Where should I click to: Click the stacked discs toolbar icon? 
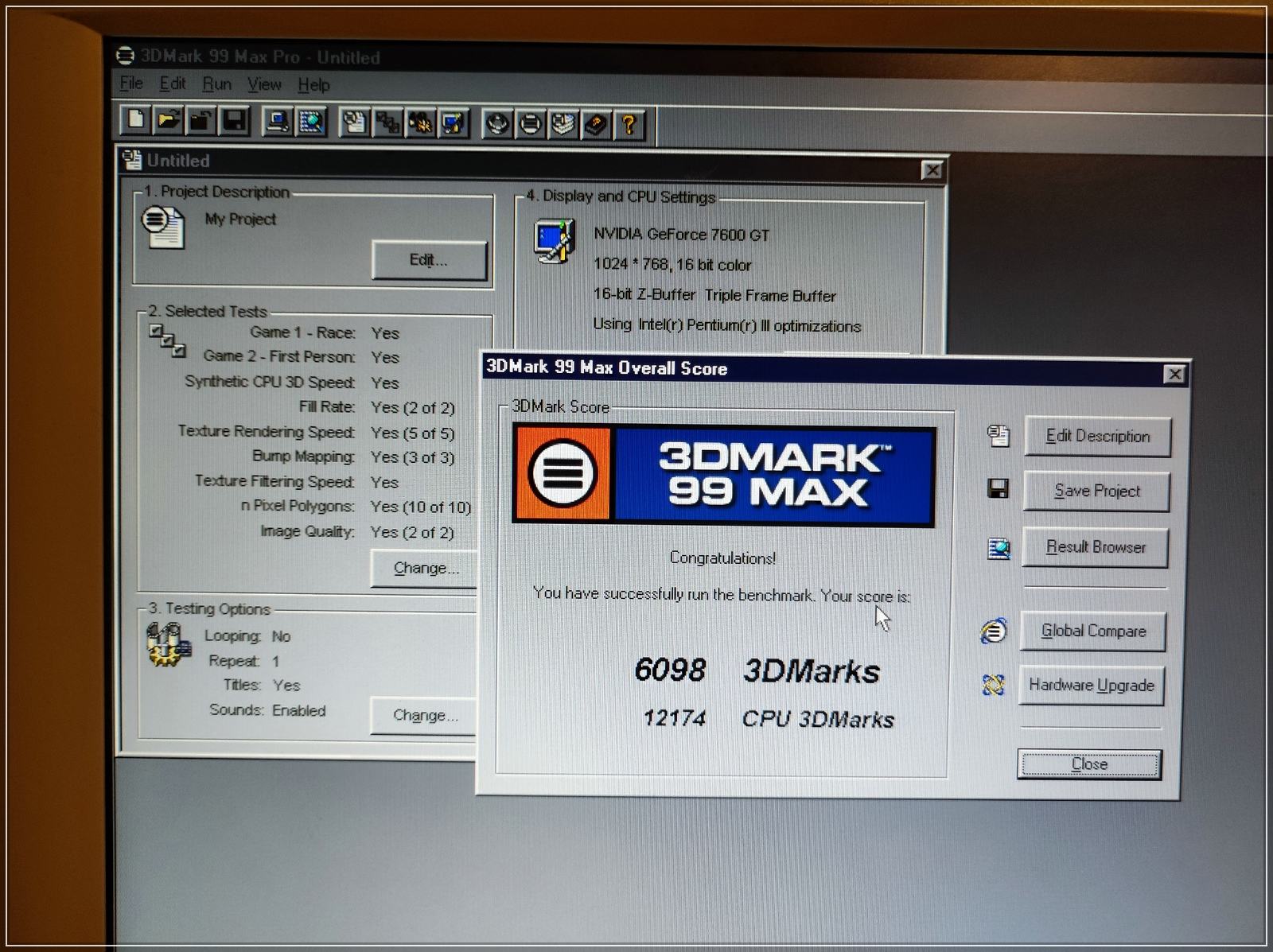[x=563, y=125]
